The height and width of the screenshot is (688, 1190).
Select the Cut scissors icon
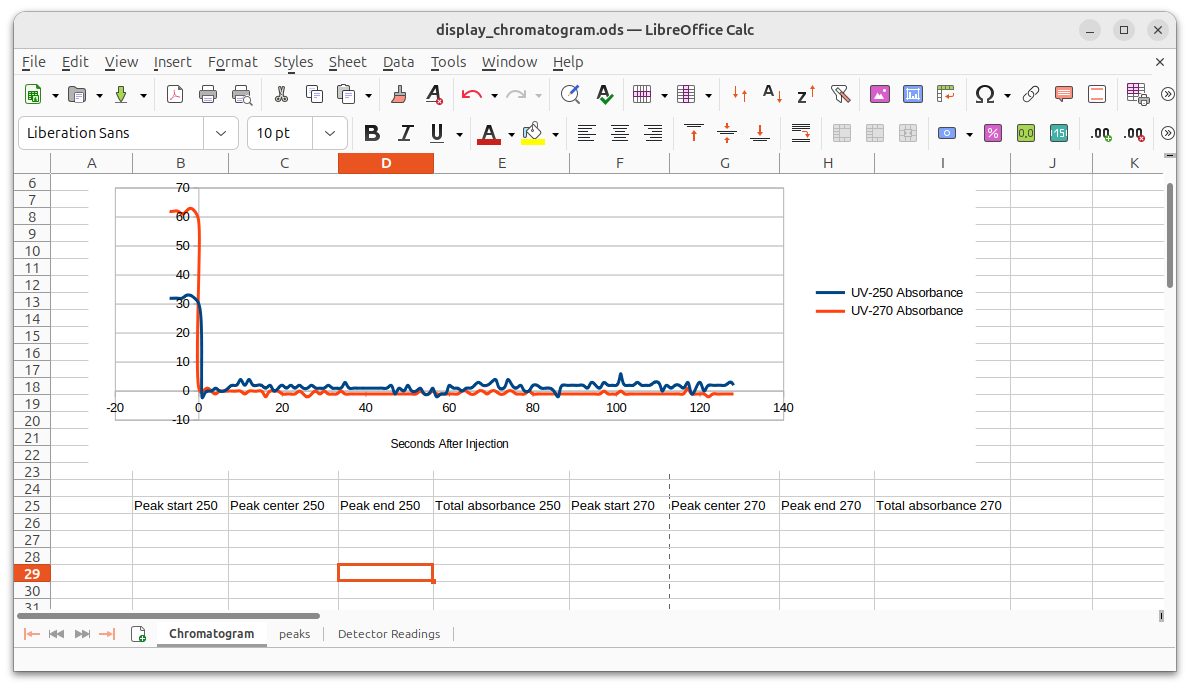coord(281,94)
